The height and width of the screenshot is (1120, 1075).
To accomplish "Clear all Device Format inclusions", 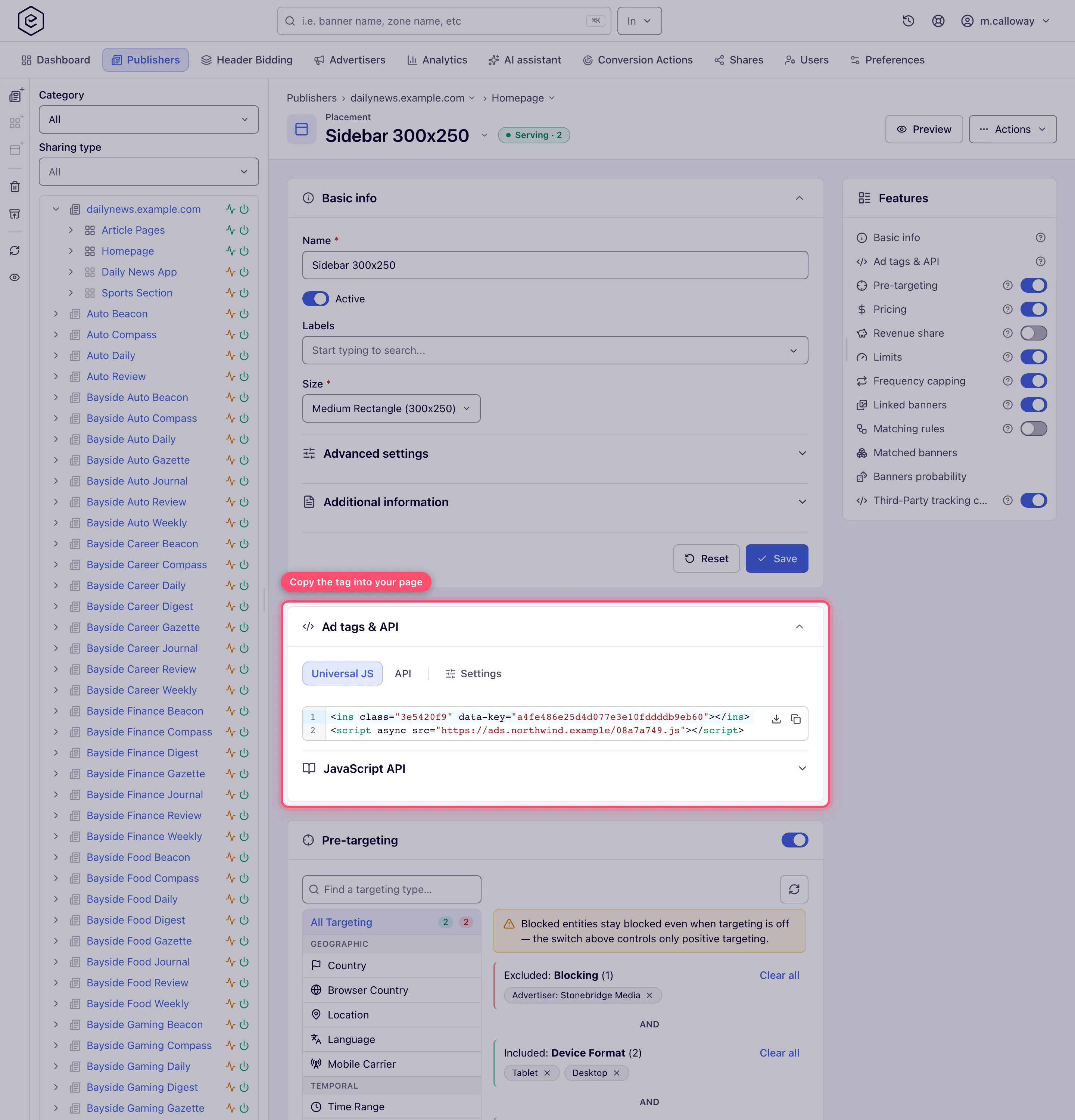I will click(x=779, y=1053).
